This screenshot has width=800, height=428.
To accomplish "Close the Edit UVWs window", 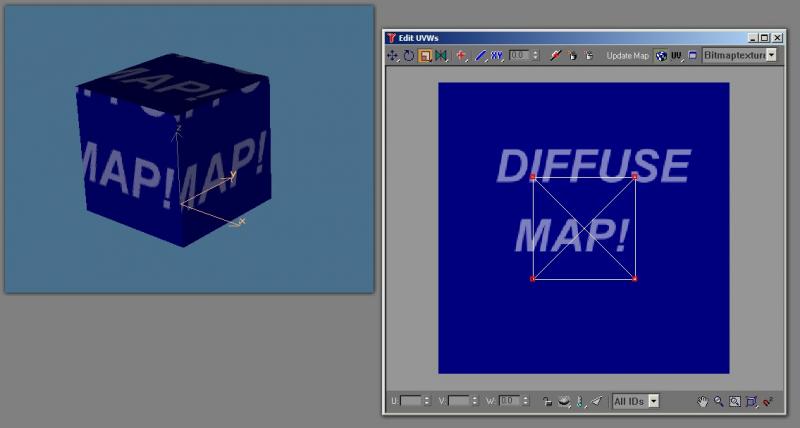I will coord(777,38).
